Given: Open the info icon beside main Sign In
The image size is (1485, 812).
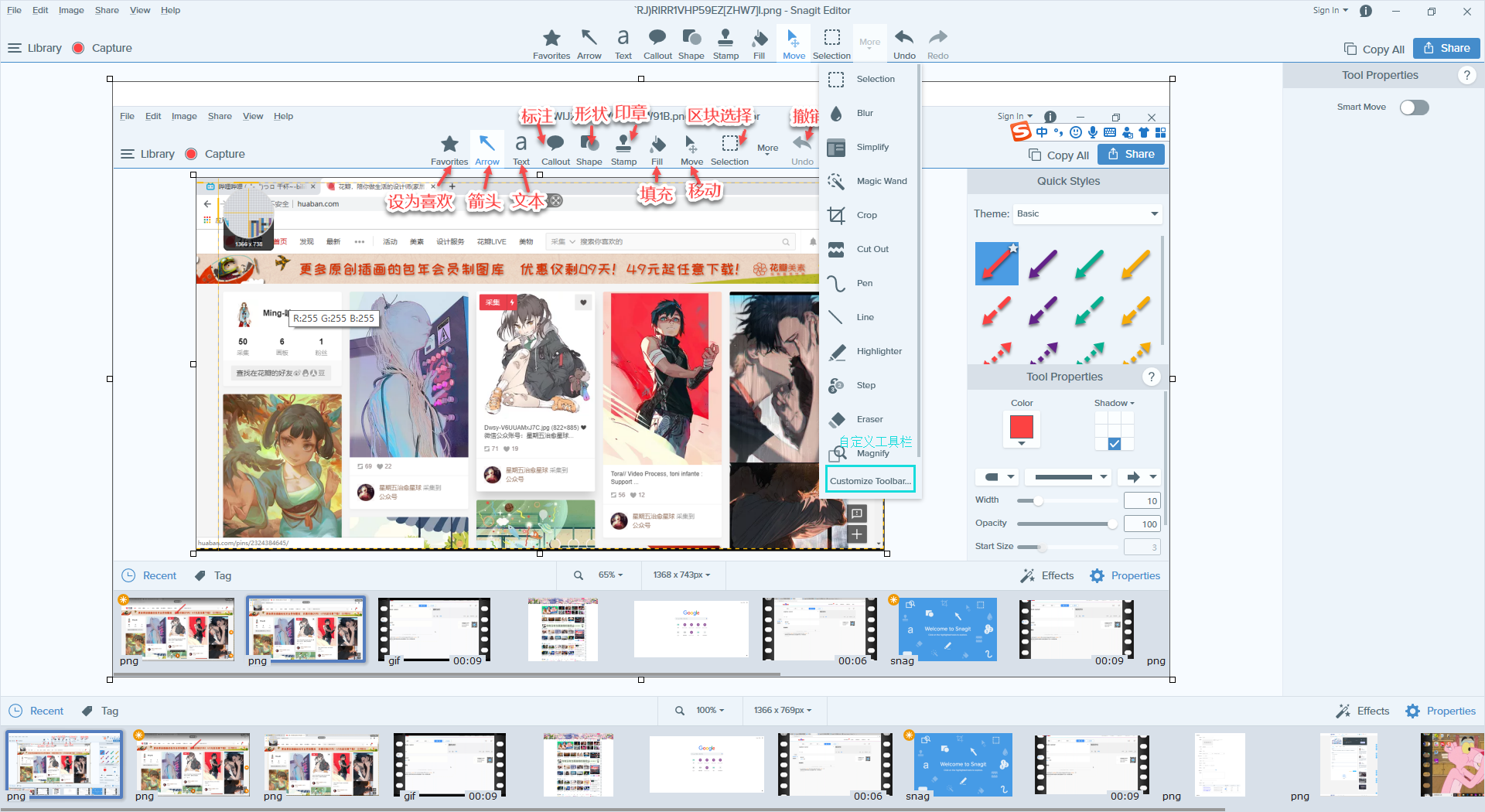Looking at the screenshot, I should pos(1366,11).
